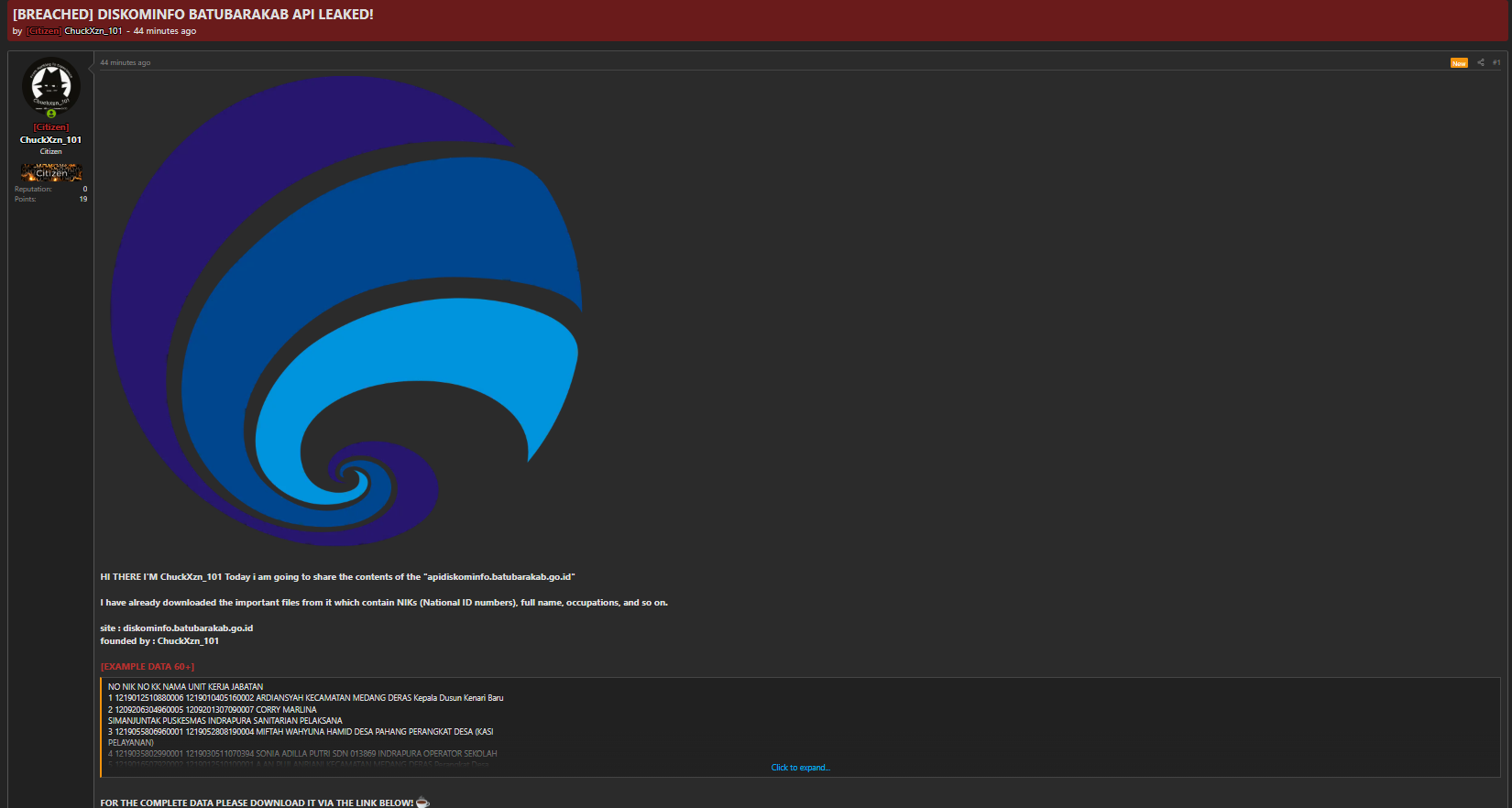The width and height of the screenshot is (1512, 808).
Task: Click the coffee cup emoji icon
Action: pyautogui.click(x=422, y=803)
